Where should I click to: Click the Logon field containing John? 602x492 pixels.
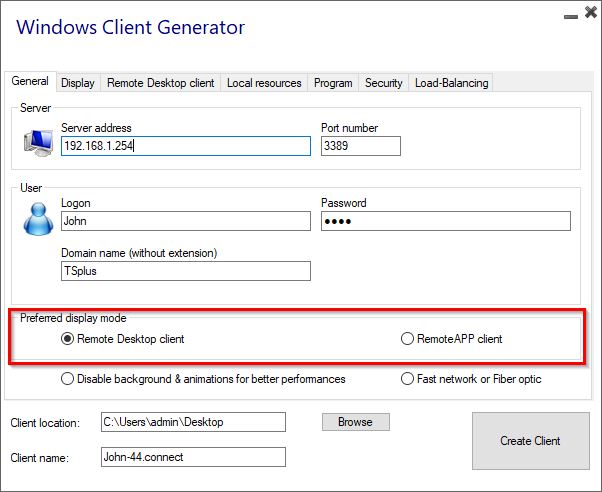tap(185, 221)
